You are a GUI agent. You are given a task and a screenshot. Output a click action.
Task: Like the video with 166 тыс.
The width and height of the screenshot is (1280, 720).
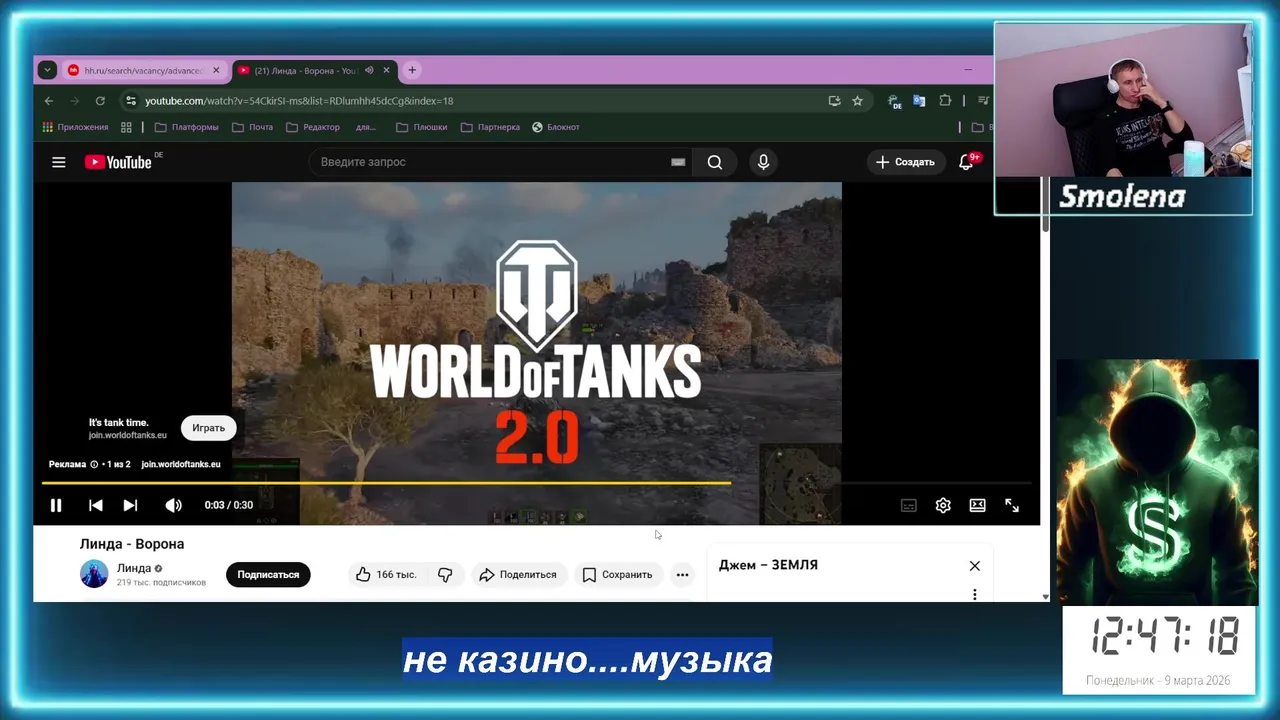[x=386, y=575]
